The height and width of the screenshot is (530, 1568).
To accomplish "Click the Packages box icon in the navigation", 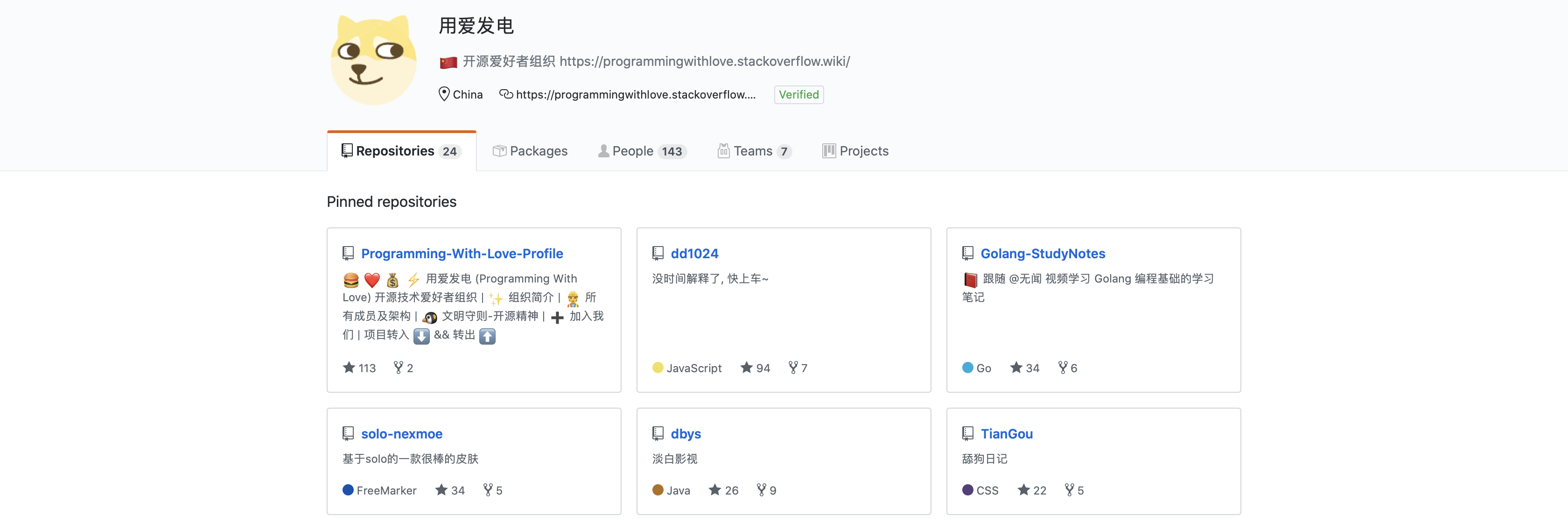I will [499, 150].
